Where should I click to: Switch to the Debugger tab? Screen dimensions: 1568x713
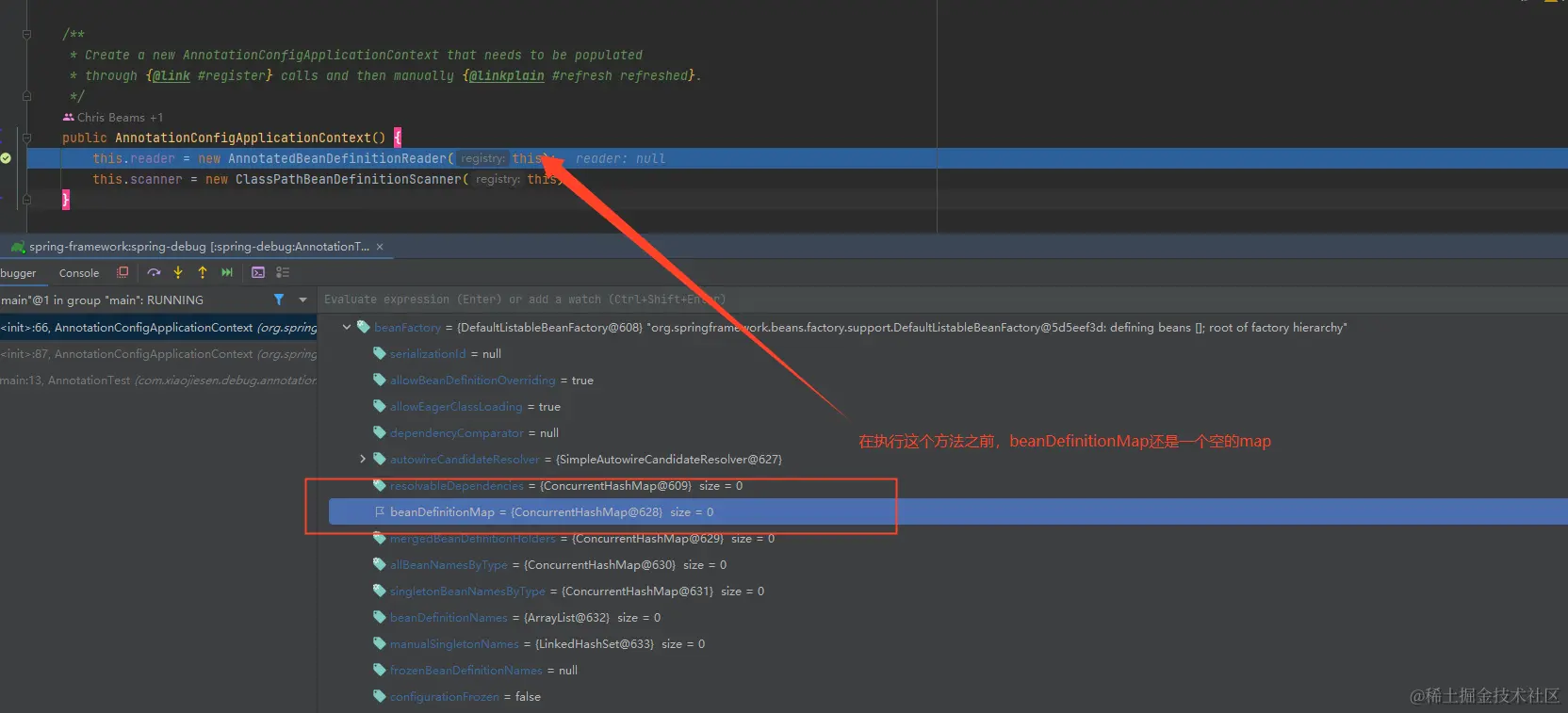point(18,273)
